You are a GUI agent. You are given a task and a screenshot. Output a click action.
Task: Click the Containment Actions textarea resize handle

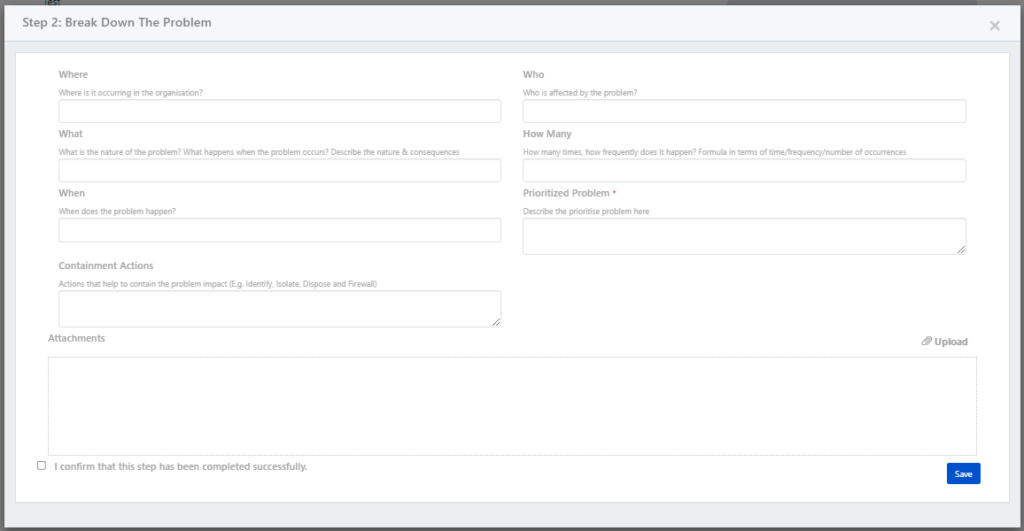496,321
